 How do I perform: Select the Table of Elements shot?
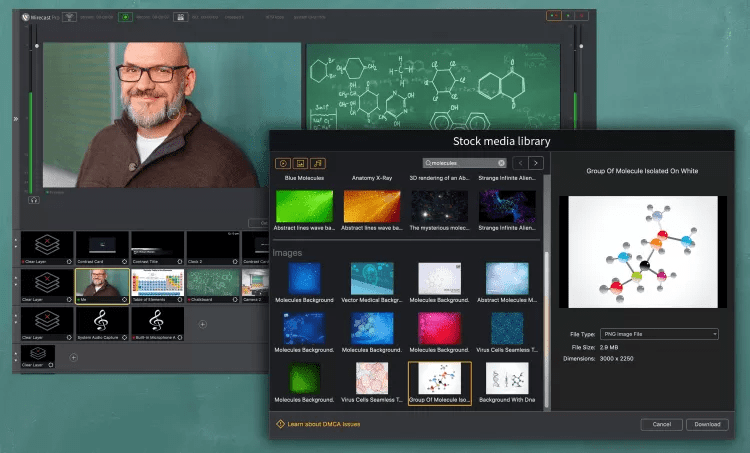[157, 284]
